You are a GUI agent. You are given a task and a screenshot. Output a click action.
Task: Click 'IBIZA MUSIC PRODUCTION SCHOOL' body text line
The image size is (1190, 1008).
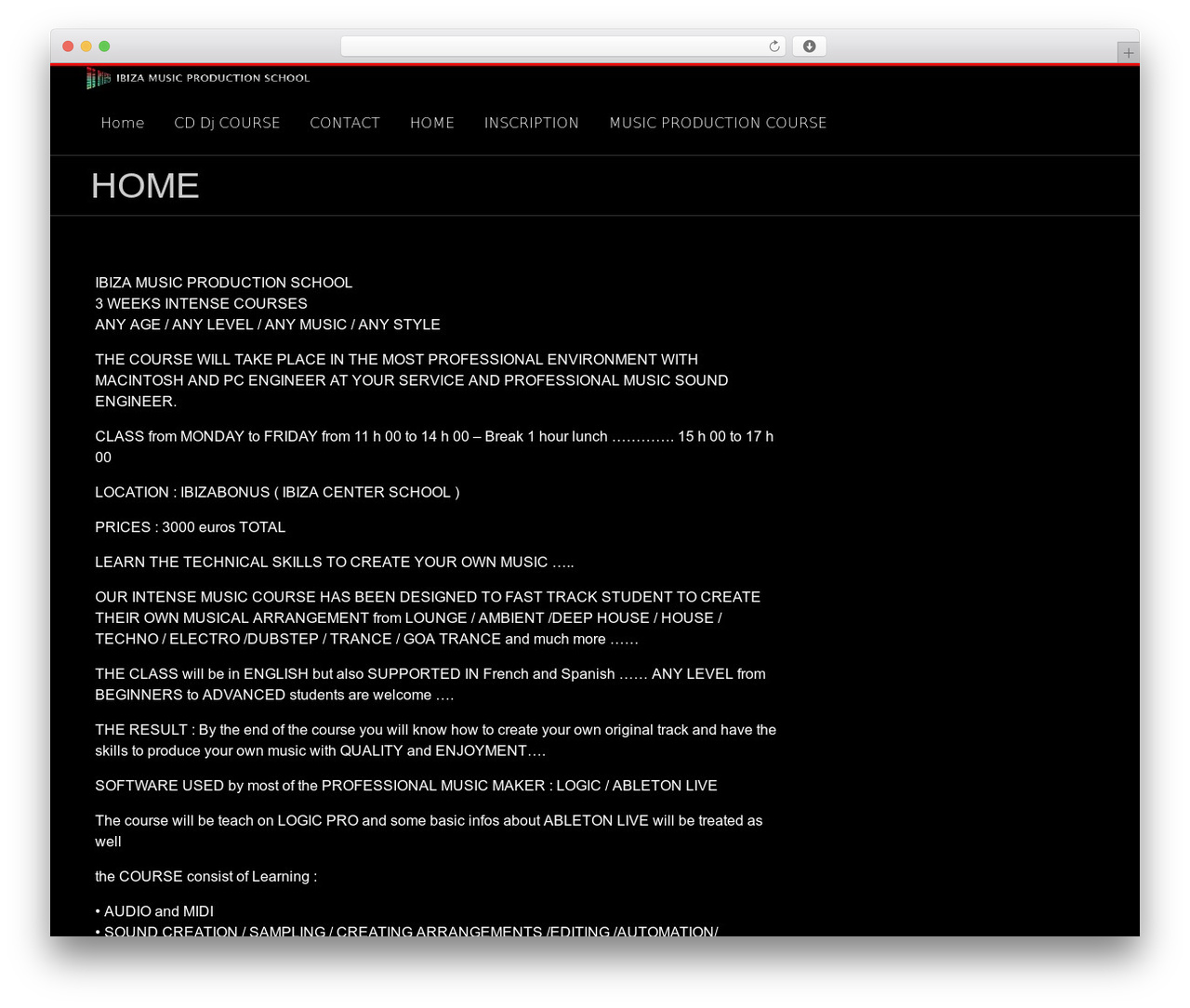pos(224,283)
